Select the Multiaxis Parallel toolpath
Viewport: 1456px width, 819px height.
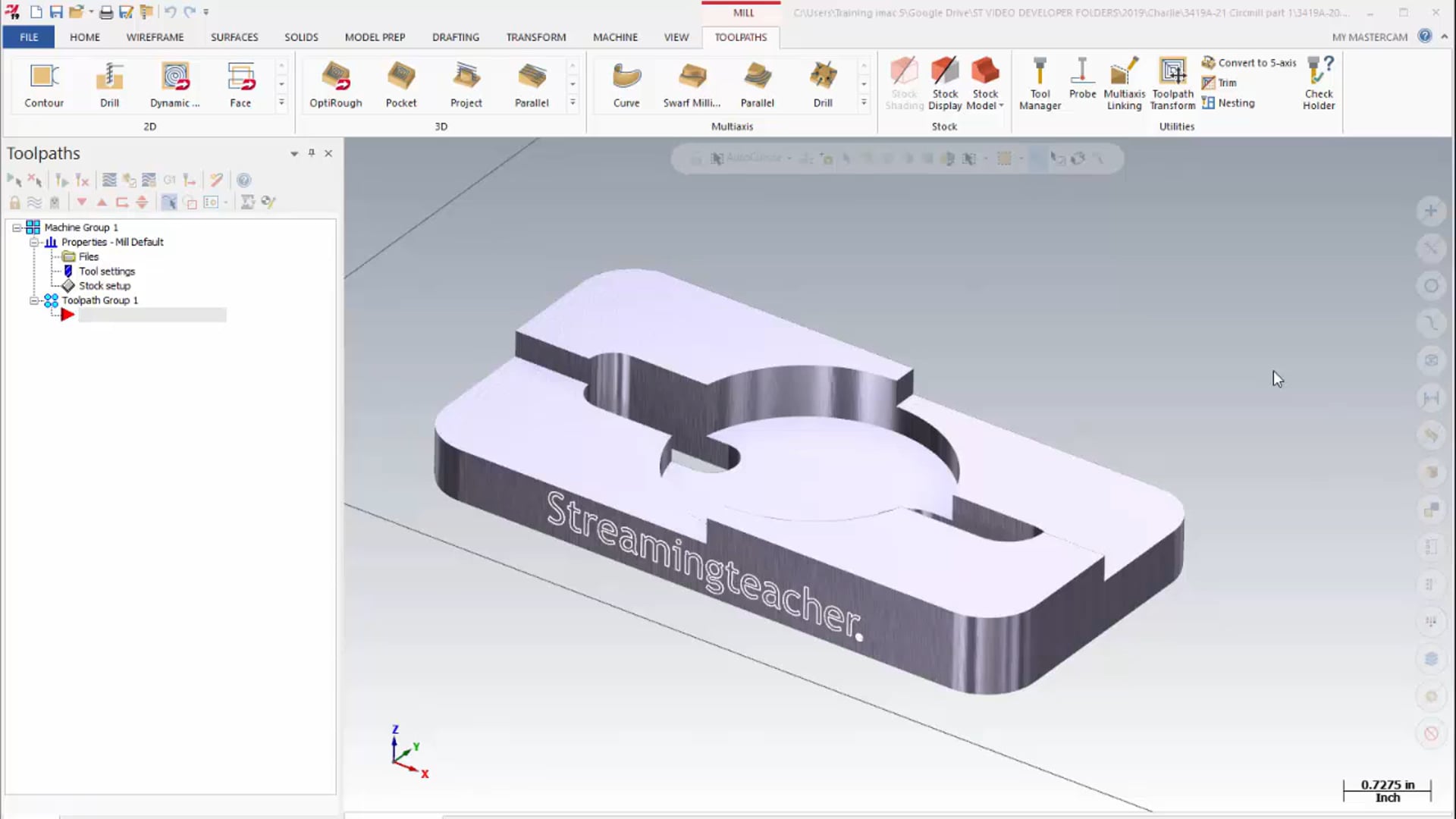[758, 85]
